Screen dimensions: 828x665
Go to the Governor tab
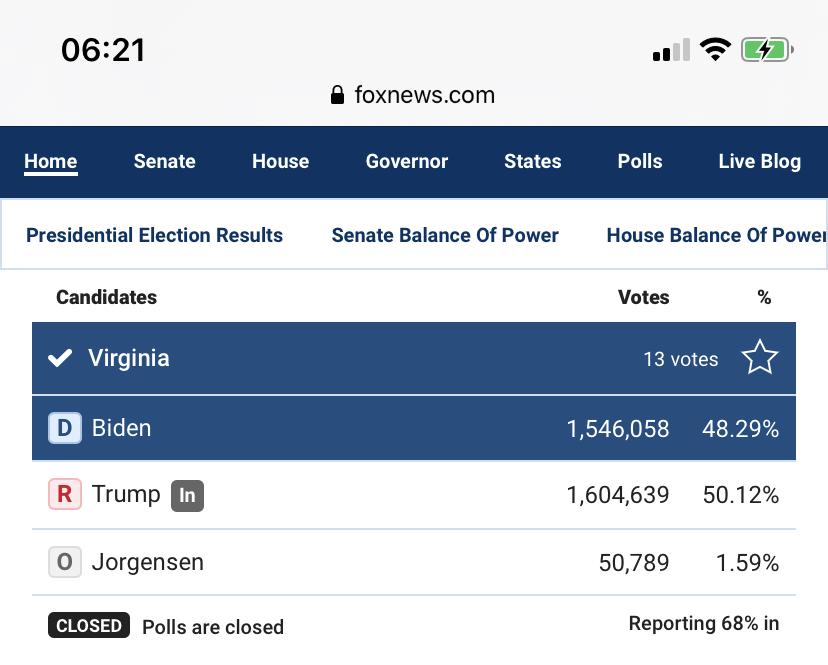click(407, 161)
